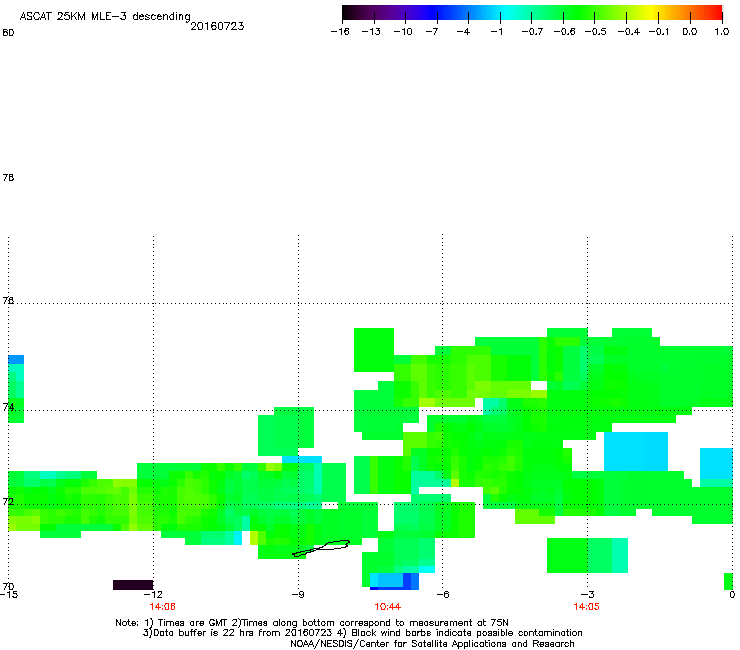Screen dimensions: 740x650
Task: Select the longitude label "-3" on bottom axis
Action: click(587, 595)
